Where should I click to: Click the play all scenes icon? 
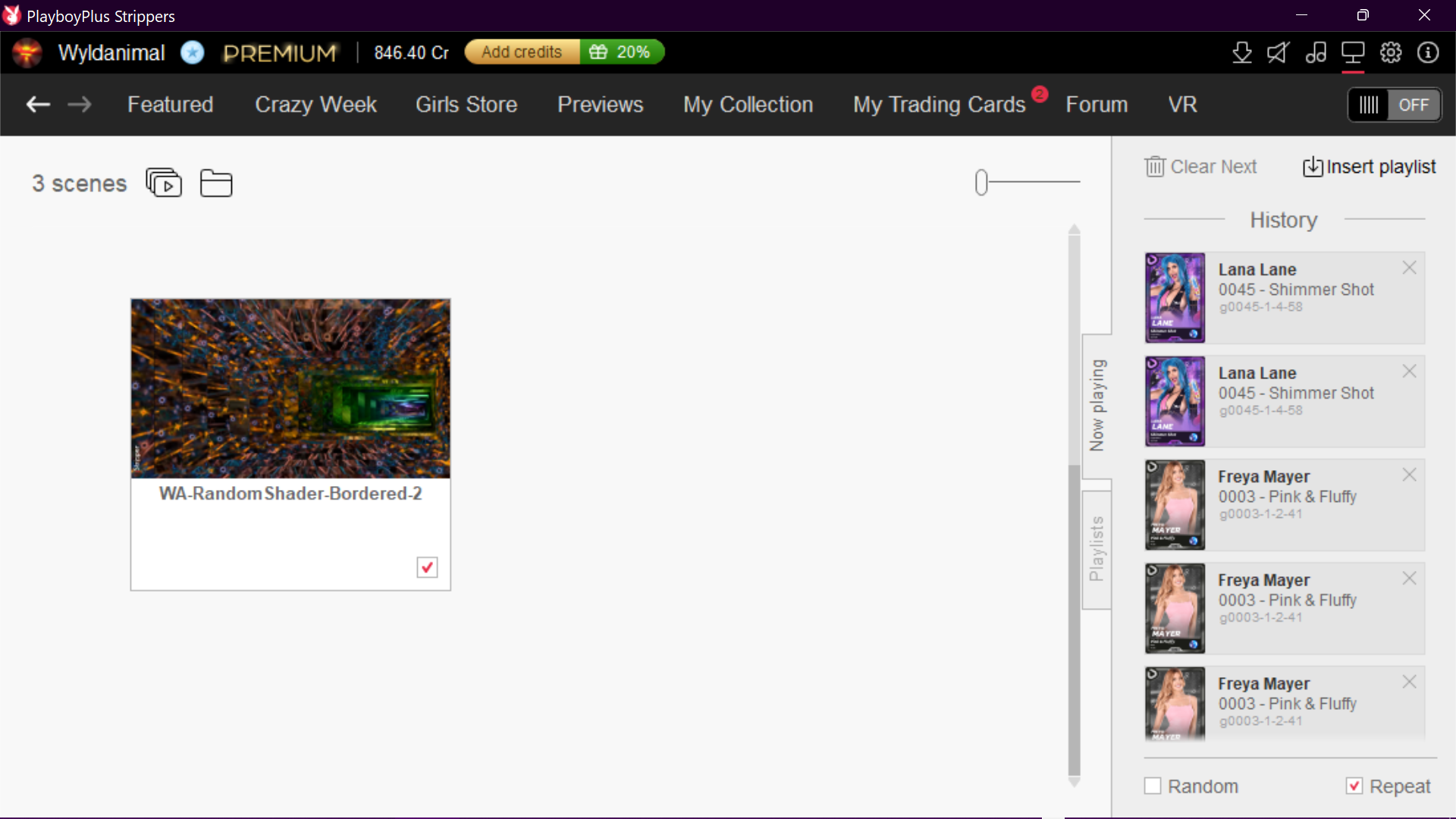click(164, 183)
